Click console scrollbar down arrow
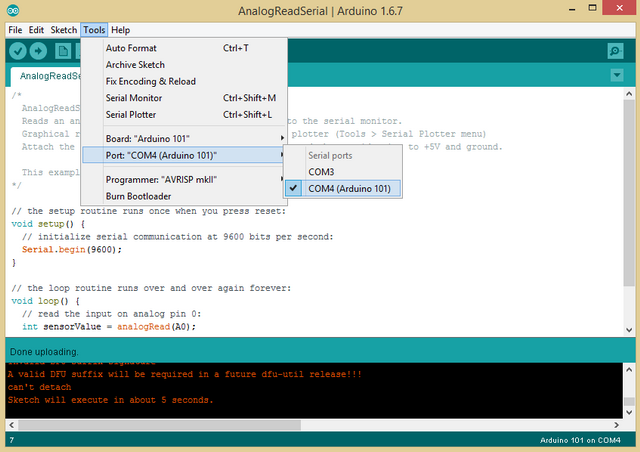Viewport: 640px width, 452px height. (x=629, y=412)
